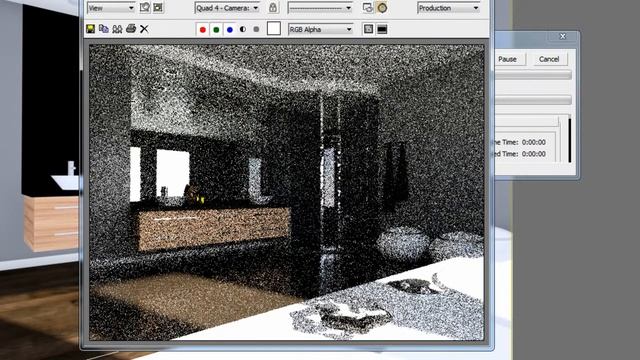Open the RGB Alpha channel dropdown
Image resolution: width=640 pixels, height=360 pixels.
pyautogui.click(x=320, y=29)
